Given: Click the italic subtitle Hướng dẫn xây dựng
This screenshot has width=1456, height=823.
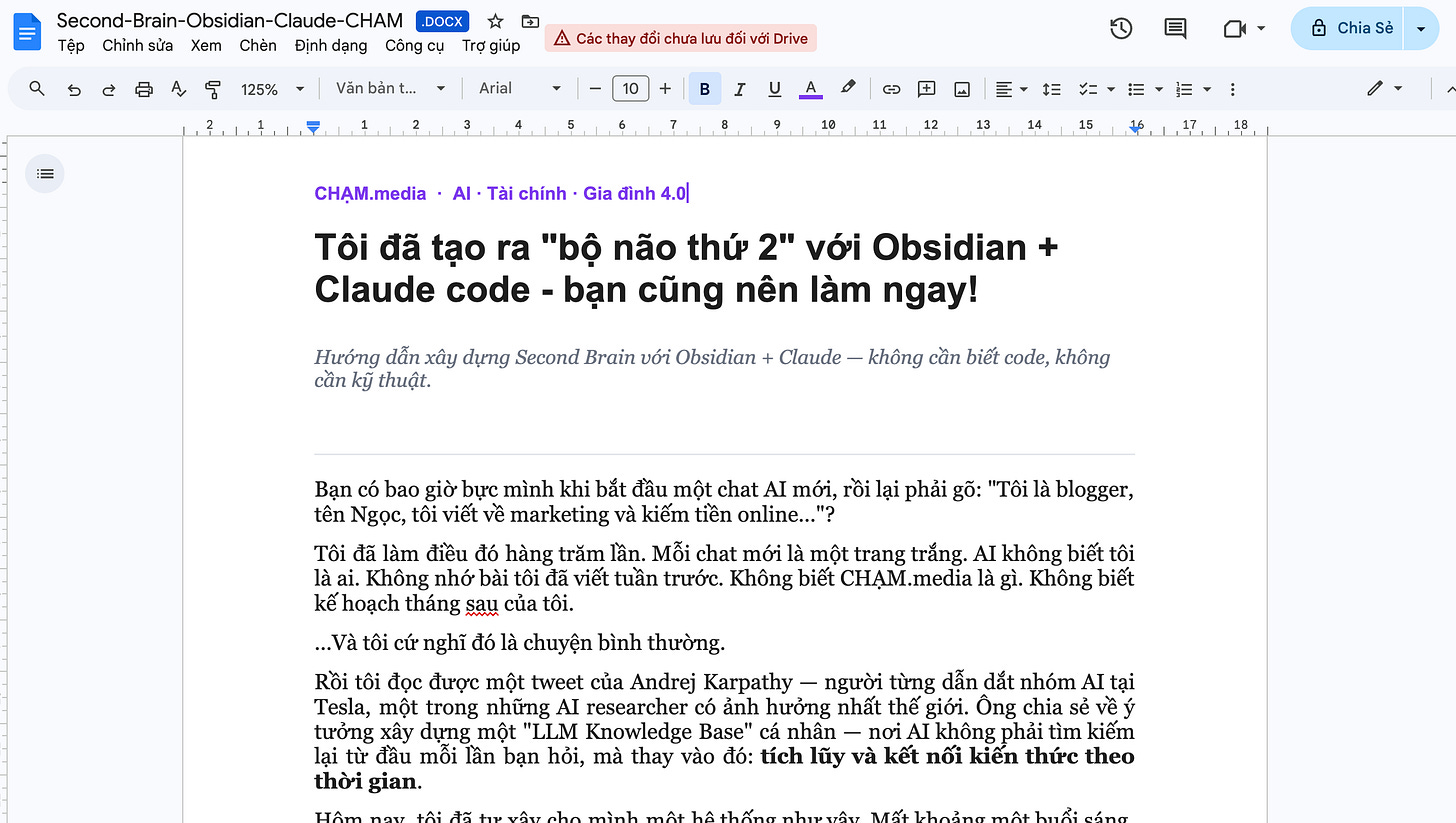Looking at the screenshot, I should click(712, 368).
